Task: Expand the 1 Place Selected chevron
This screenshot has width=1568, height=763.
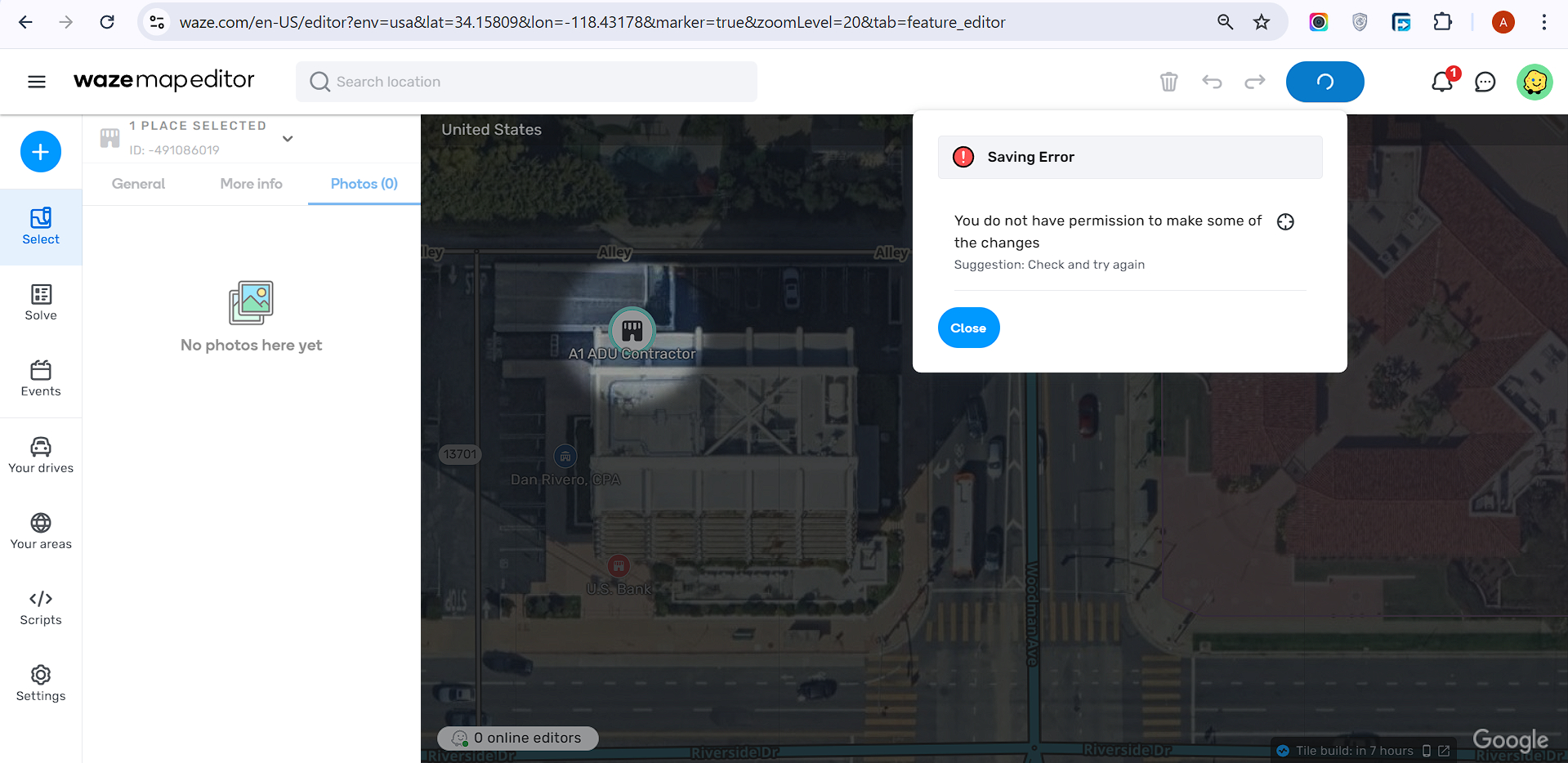Action: point(288,139)
